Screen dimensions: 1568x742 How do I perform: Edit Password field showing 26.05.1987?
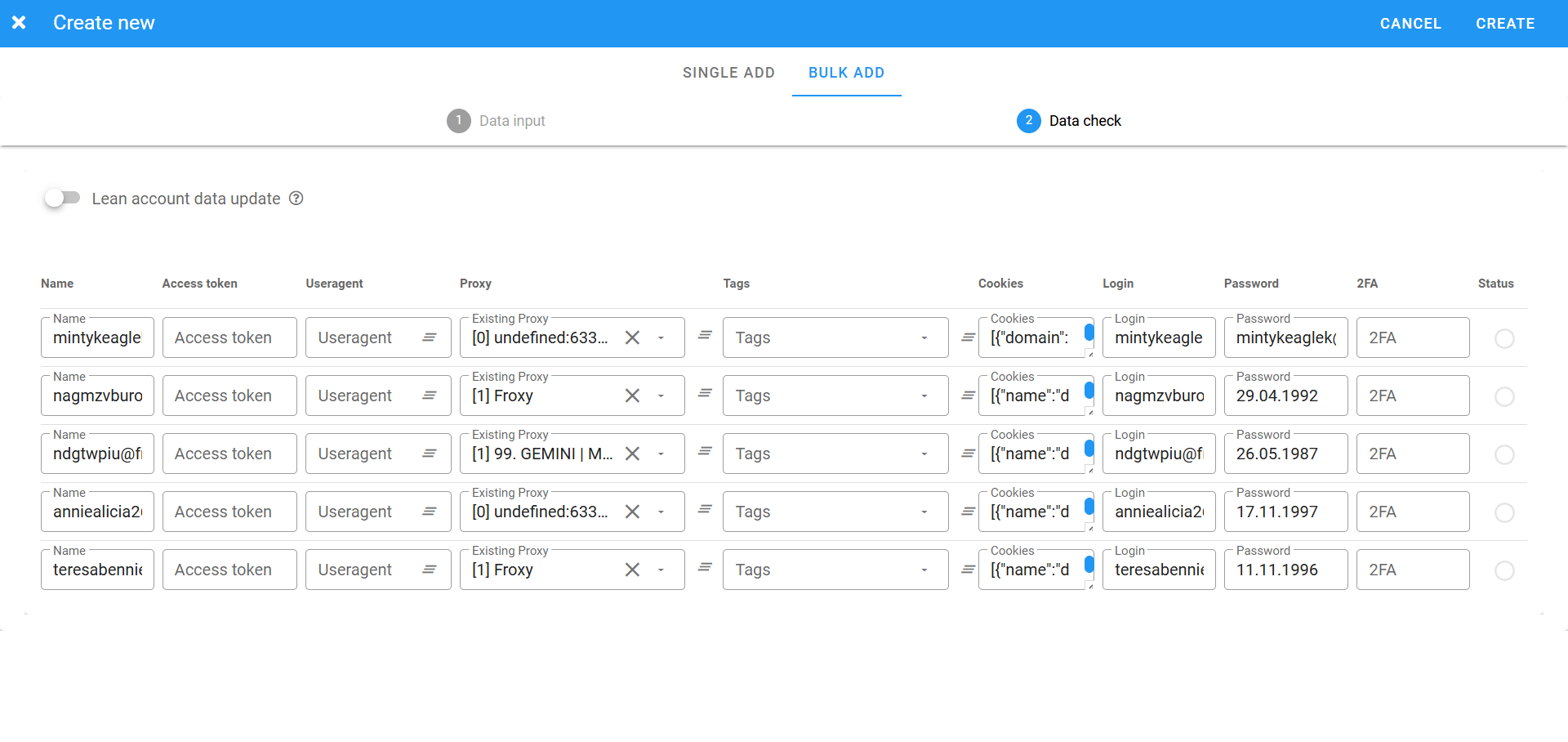pos(1285,454)
